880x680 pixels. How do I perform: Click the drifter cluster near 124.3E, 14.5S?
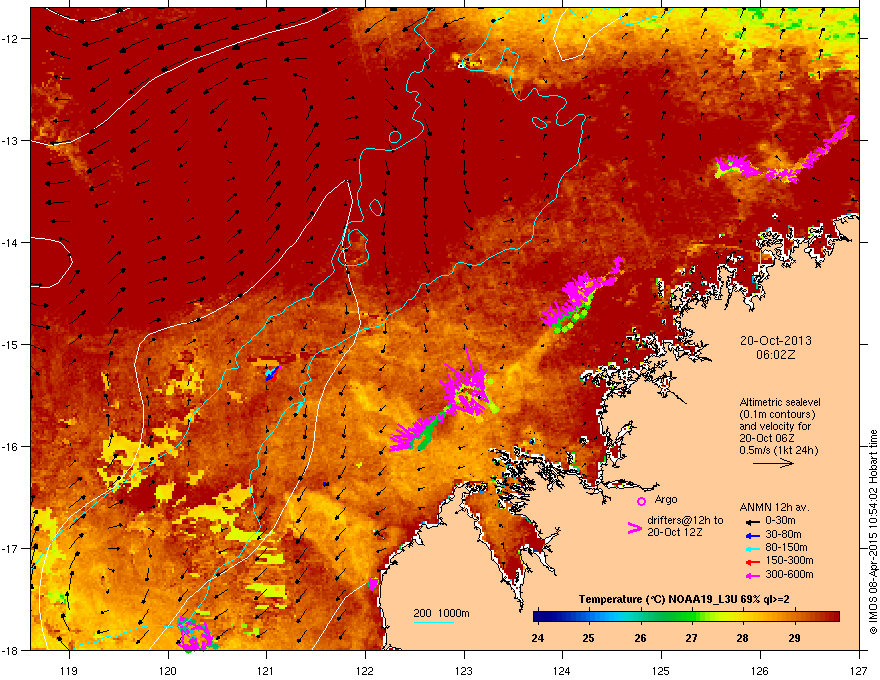point(581,296)
